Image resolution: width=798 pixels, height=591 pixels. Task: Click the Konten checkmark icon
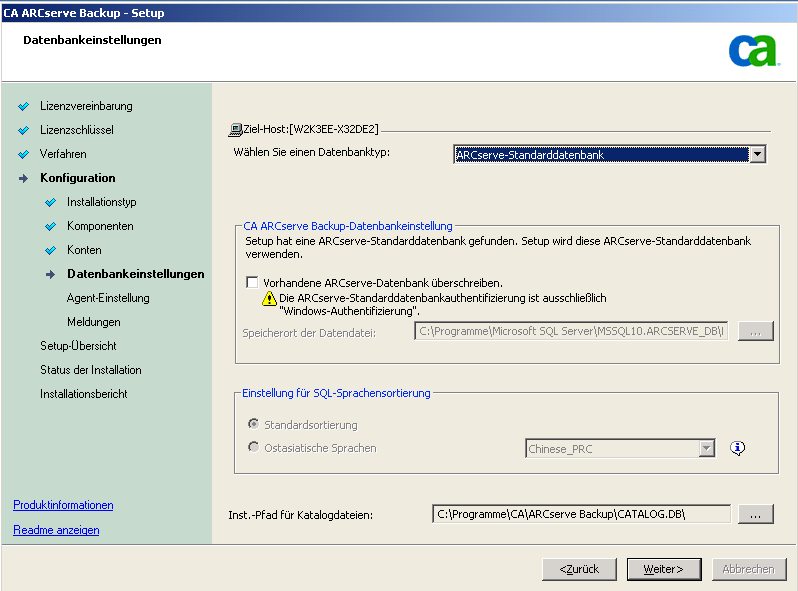coord(50,250)
